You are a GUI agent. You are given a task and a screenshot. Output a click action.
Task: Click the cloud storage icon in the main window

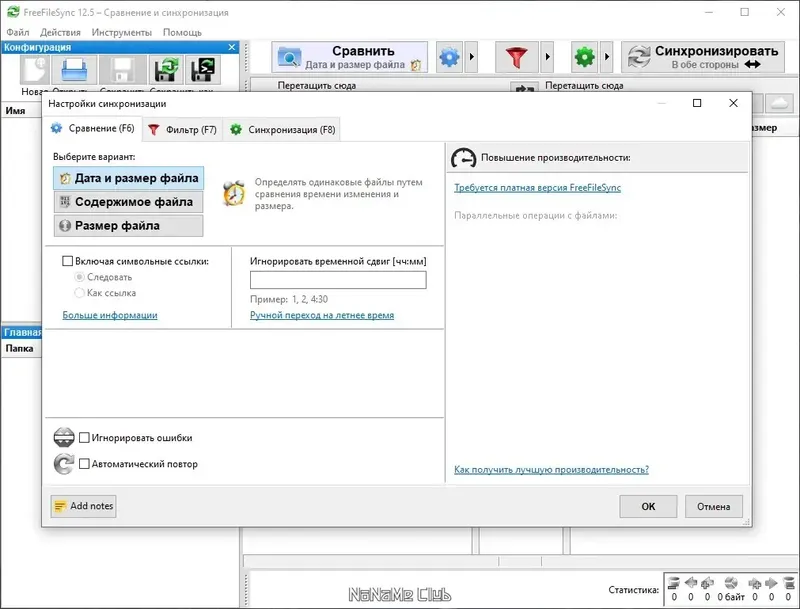[x=780, y=104]
